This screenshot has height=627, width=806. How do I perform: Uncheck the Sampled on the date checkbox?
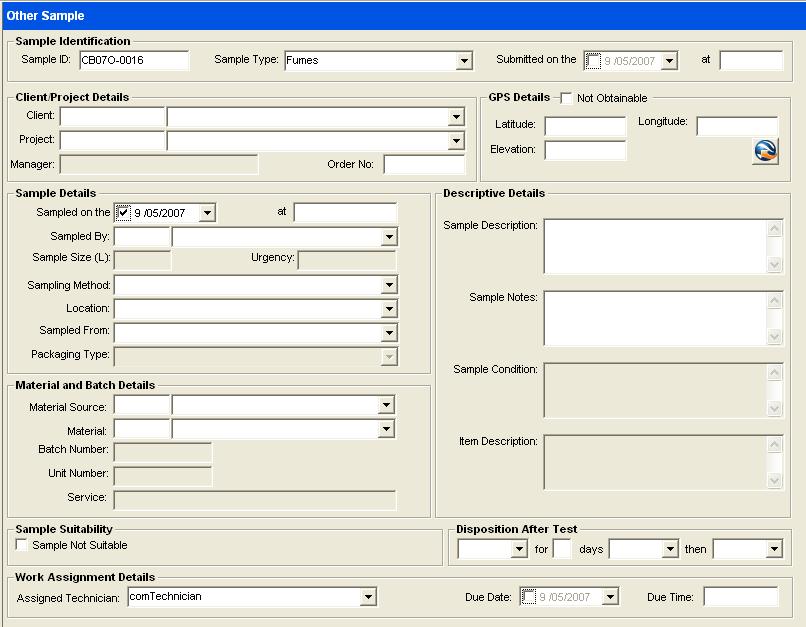(123, 212)
